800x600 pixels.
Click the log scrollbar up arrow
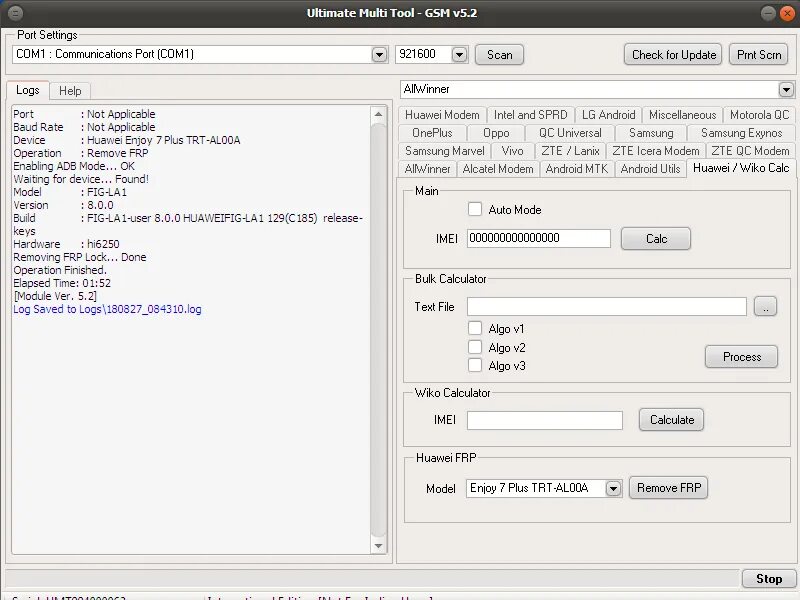[x=378, y=114]
